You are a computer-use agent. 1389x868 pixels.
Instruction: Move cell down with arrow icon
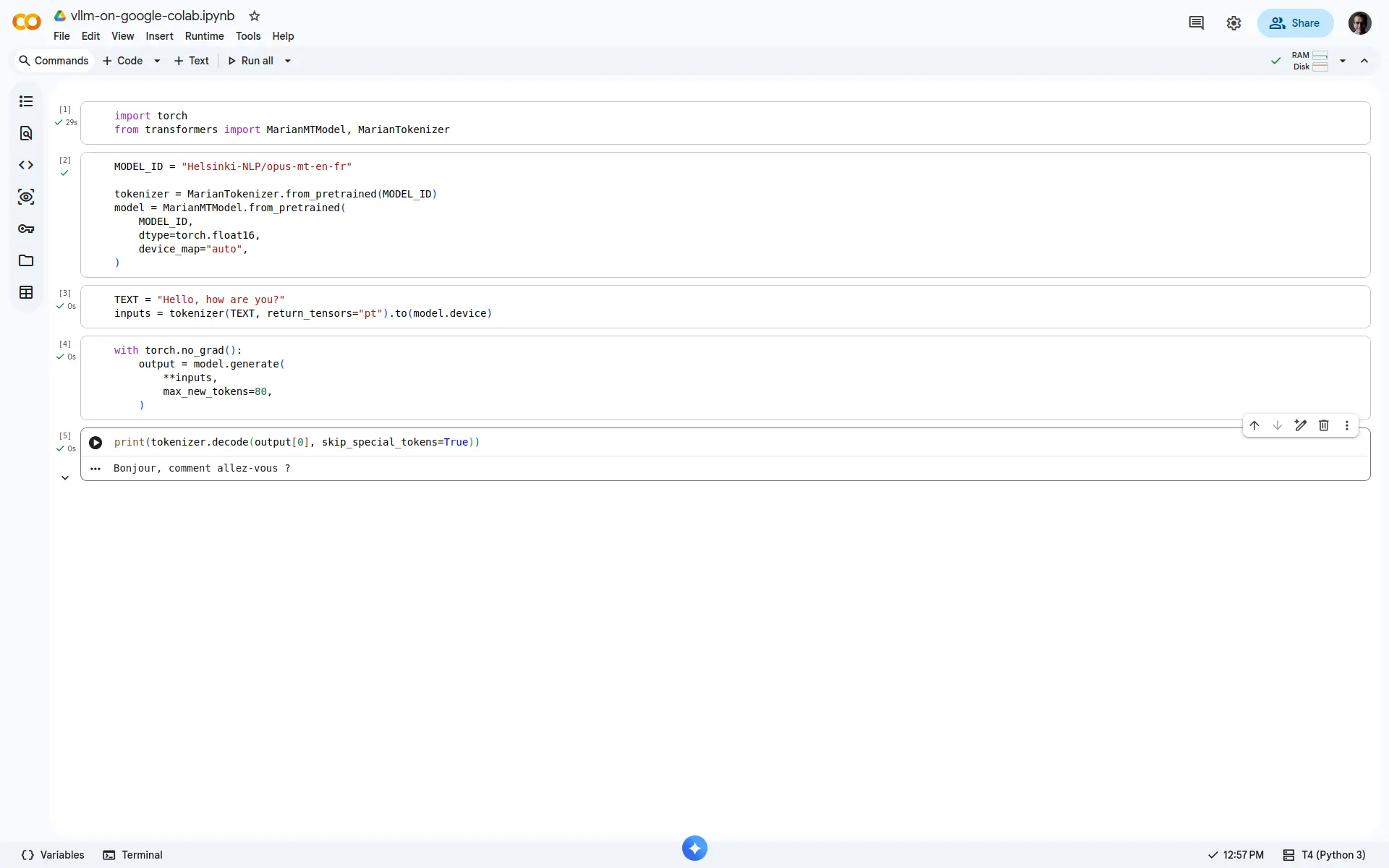(1278, 425)
